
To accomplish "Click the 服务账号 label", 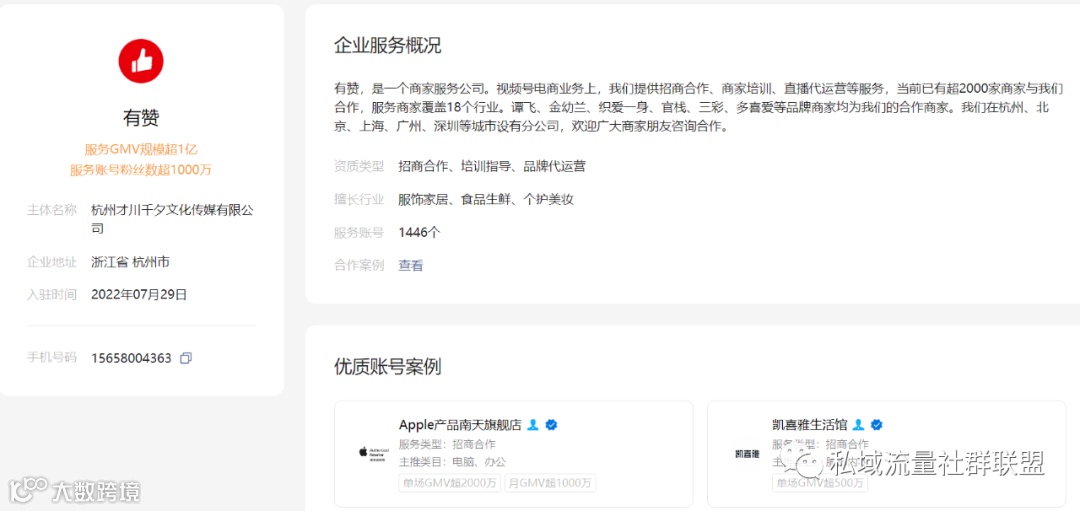I will [x=359, y=233].
